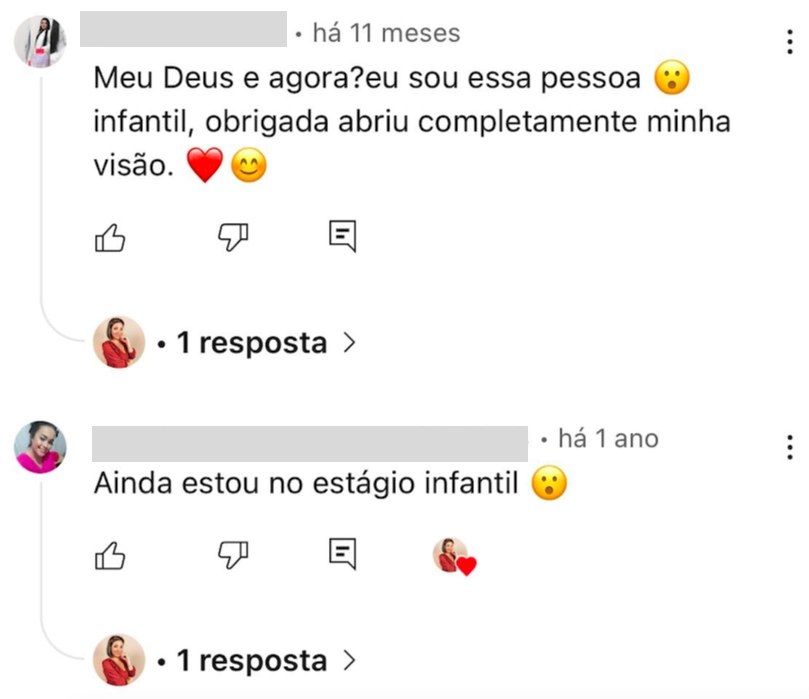The height and width of the screenshot is (699, 809).
Task: Reply to the "estágio infantil" comment
Action: tap(342, 553)
